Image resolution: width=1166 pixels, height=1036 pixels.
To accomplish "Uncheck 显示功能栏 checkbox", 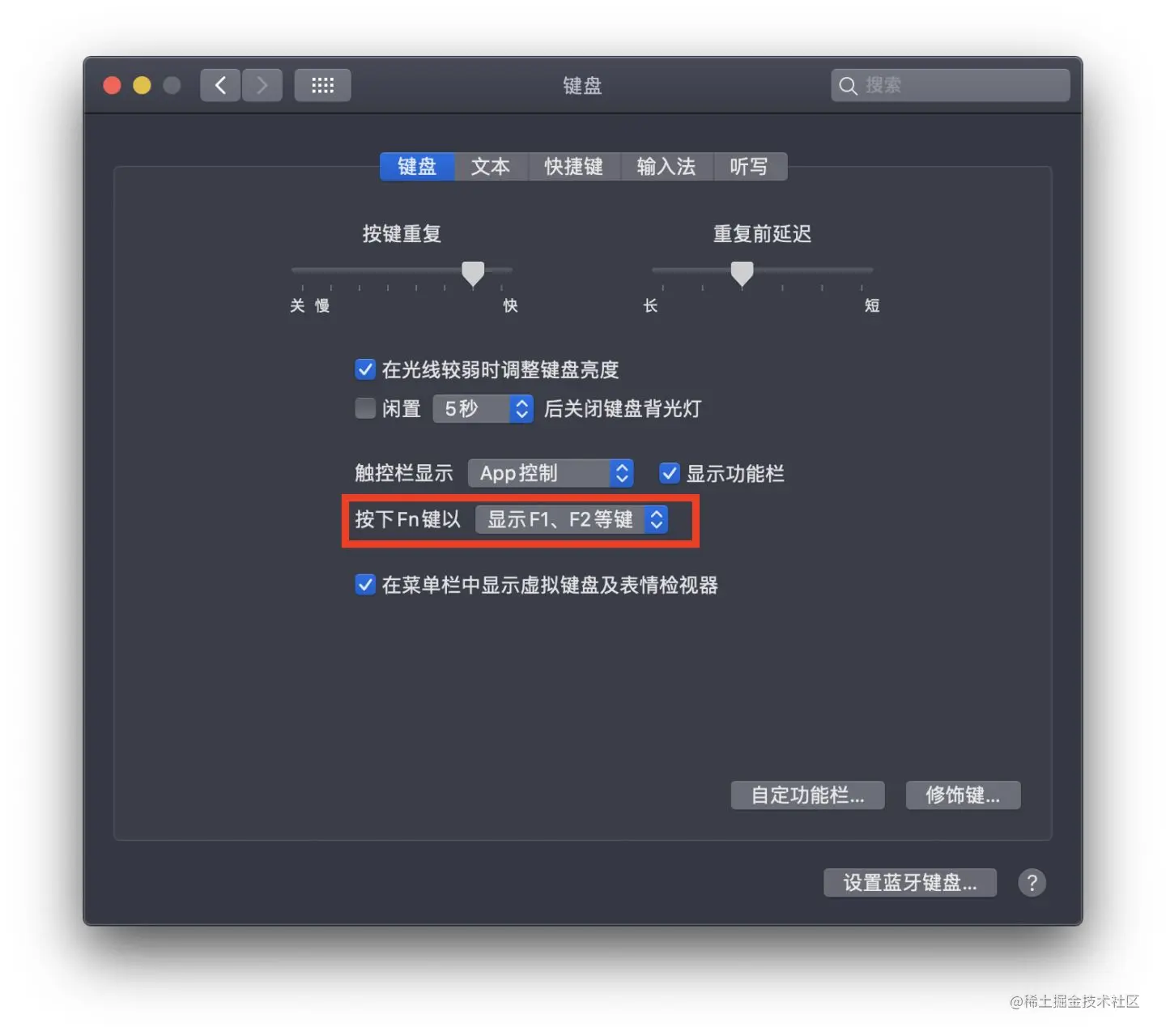I will pos(669,473).
